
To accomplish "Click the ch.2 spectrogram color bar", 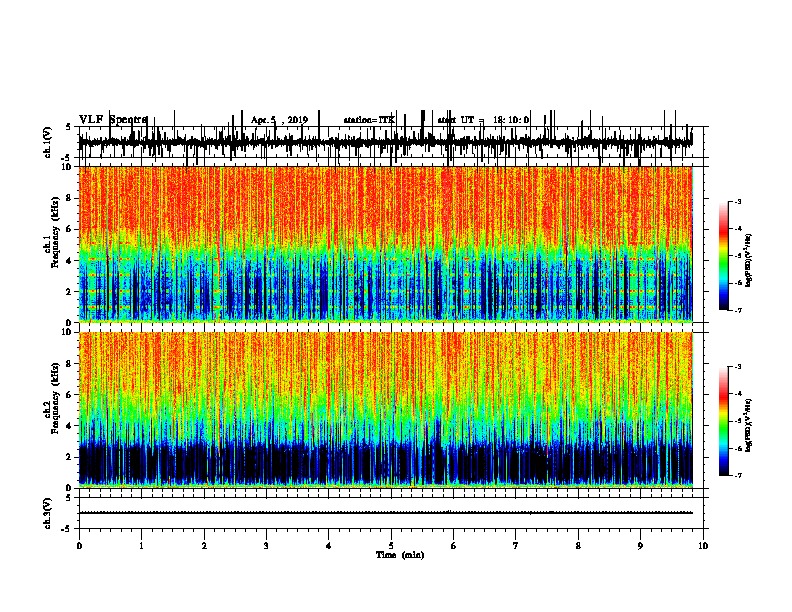I will [x=724, y=421].
